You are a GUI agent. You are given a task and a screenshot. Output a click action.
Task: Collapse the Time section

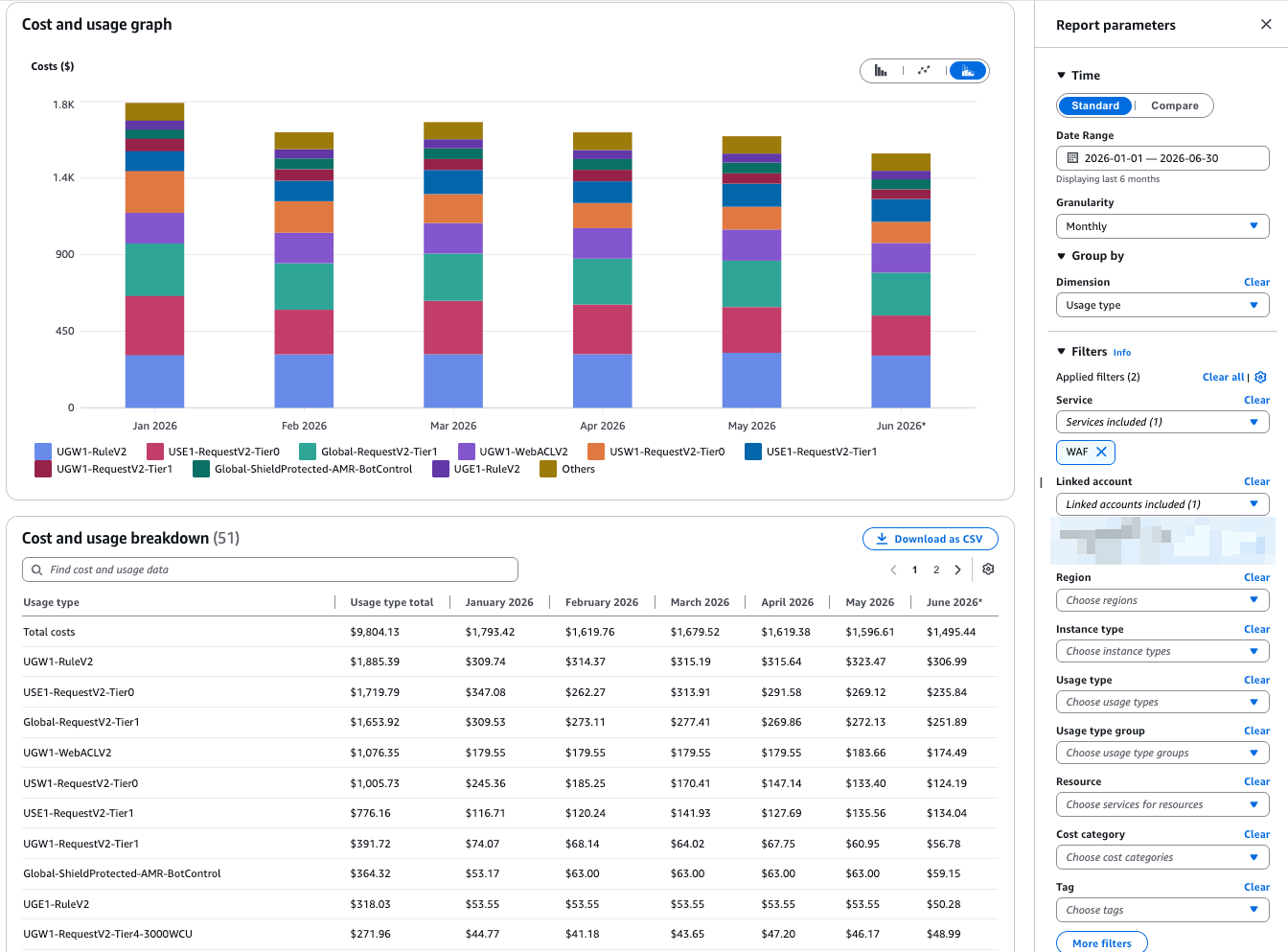click(1061, 75)
